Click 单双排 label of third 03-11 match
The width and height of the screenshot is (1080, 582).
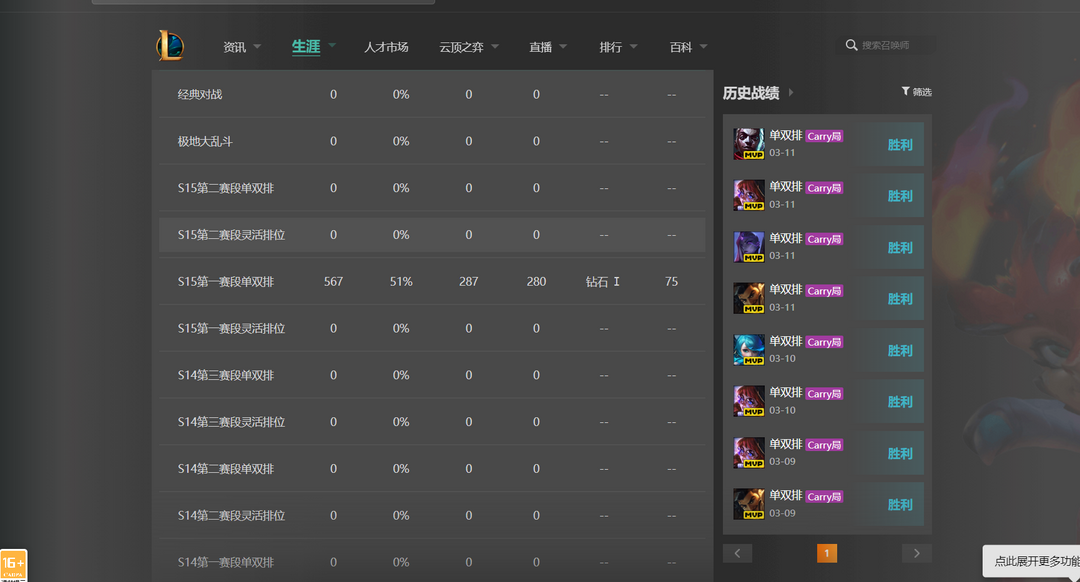(785, 238)
